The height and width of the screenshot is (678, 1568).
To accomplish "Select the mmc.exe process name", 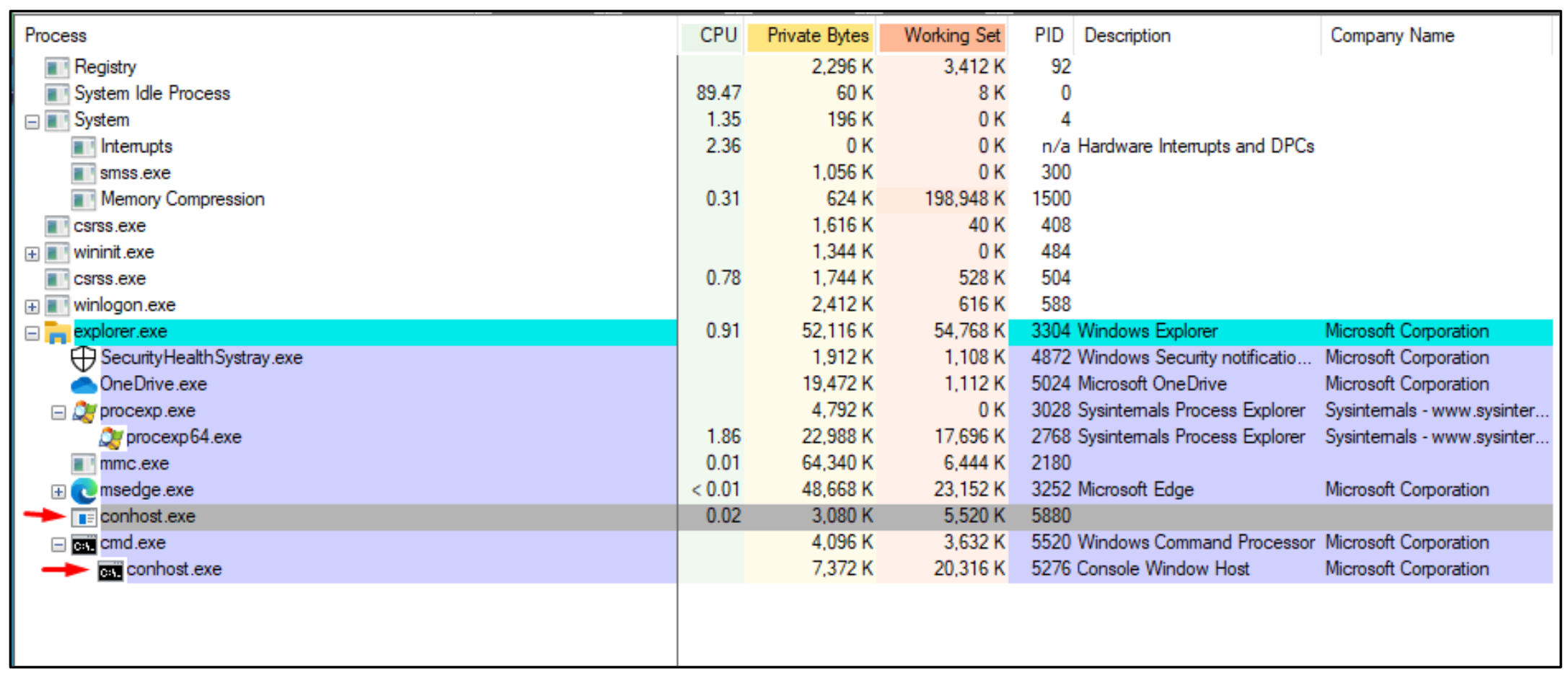I will [x=134, y=464].
